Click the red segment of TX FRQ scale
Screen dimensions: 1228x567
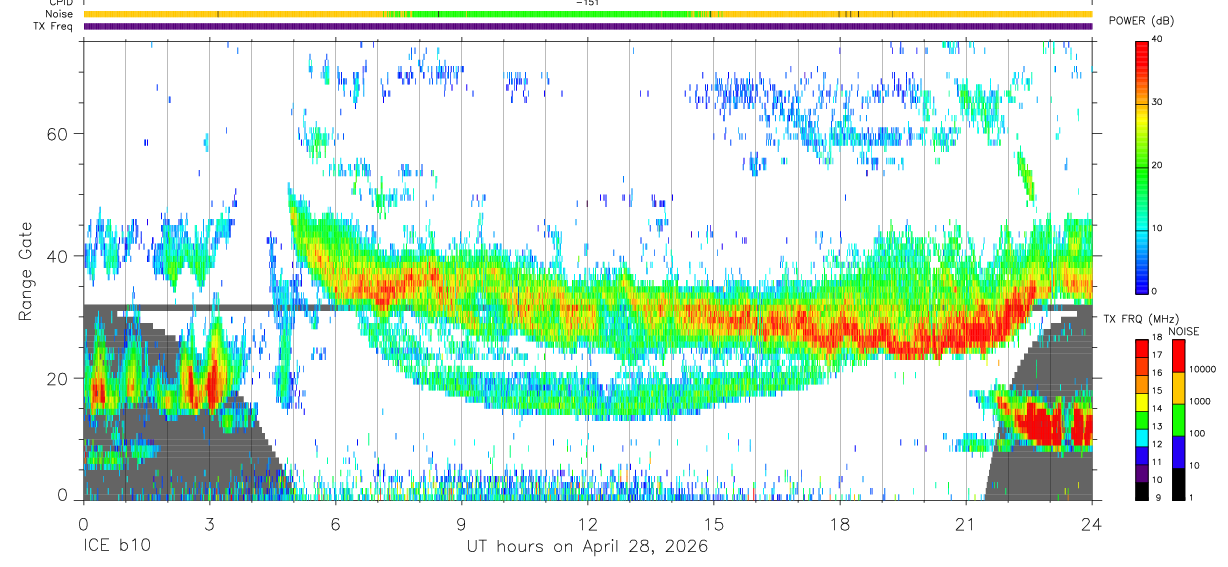(1142, 349)
